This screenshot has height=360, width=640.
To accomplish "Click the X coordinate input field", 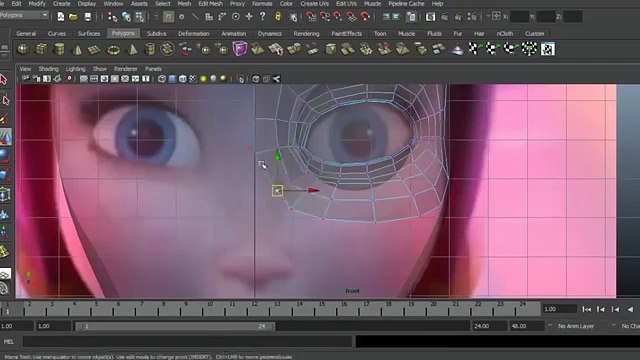I will 519,17.
